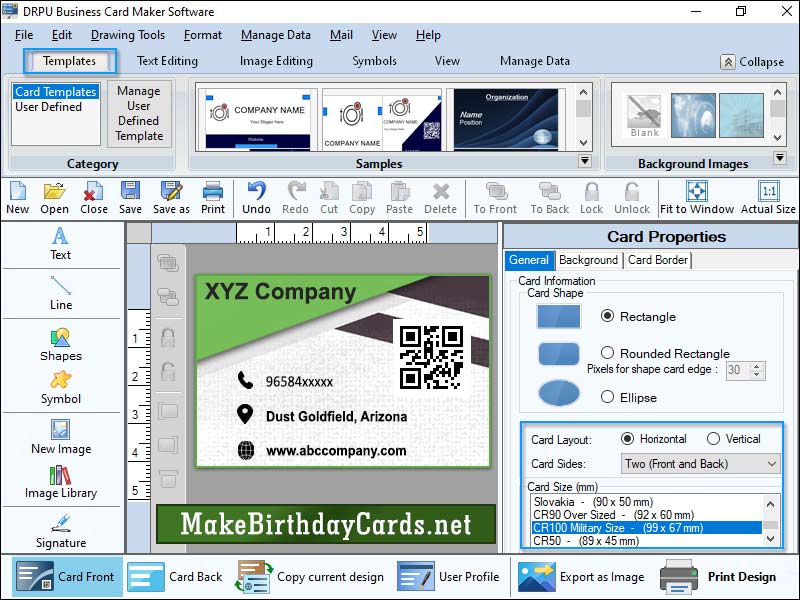
Task: Add a Signature to the card
Action: (x=60, y=535)
